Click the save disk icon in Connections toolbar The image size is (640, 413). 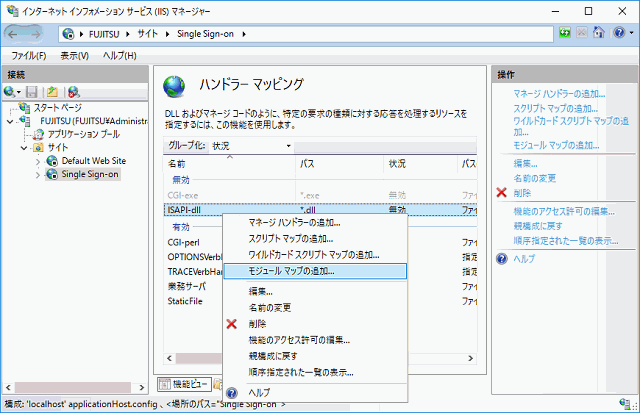pyautogui.click(x=31, y=92)
